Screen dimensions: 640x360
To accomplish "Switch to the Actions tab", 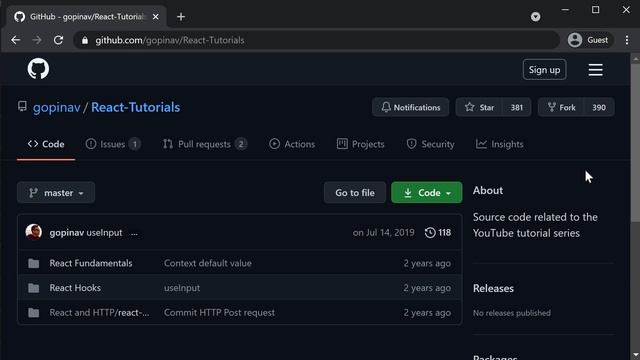I will tap(292, 144).
